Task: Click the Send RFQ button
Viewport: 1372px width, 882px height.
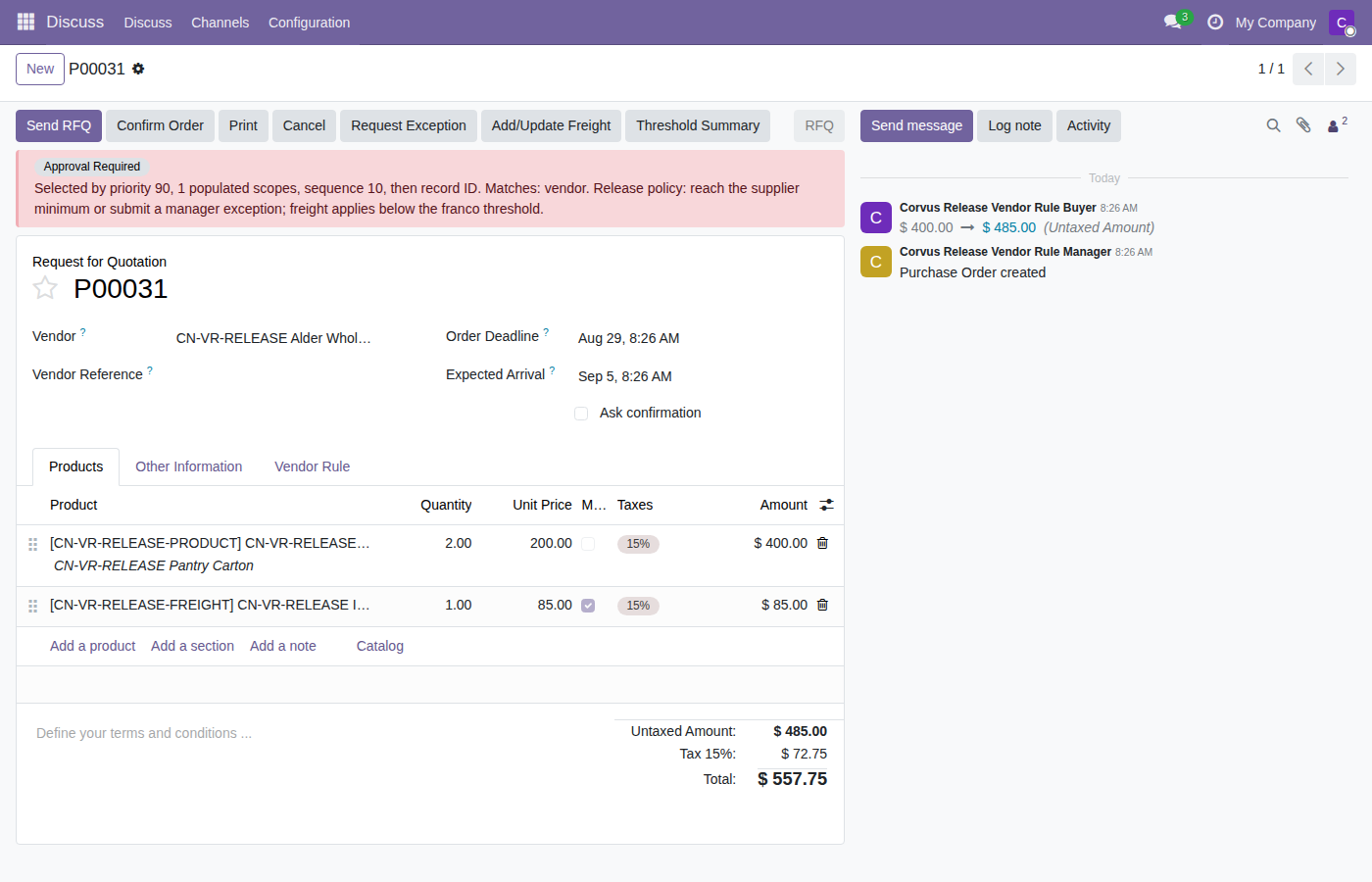Action: (x=59, y=125)
